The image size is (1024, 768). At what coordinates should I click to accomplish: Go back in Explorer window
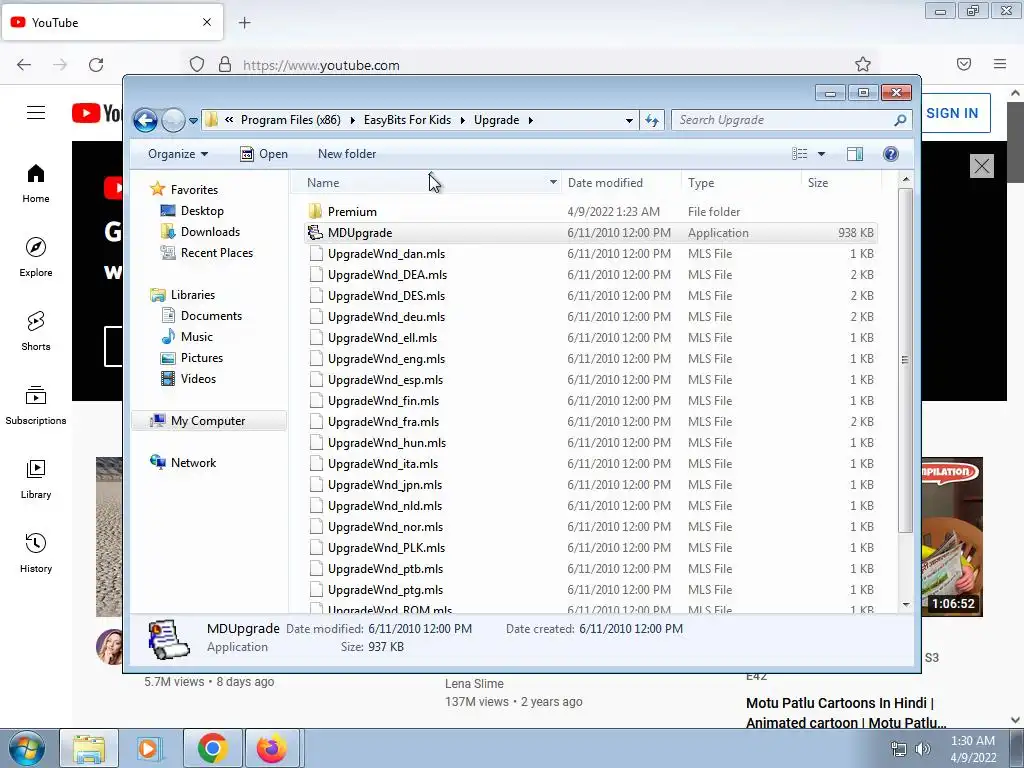click(145, 120)
